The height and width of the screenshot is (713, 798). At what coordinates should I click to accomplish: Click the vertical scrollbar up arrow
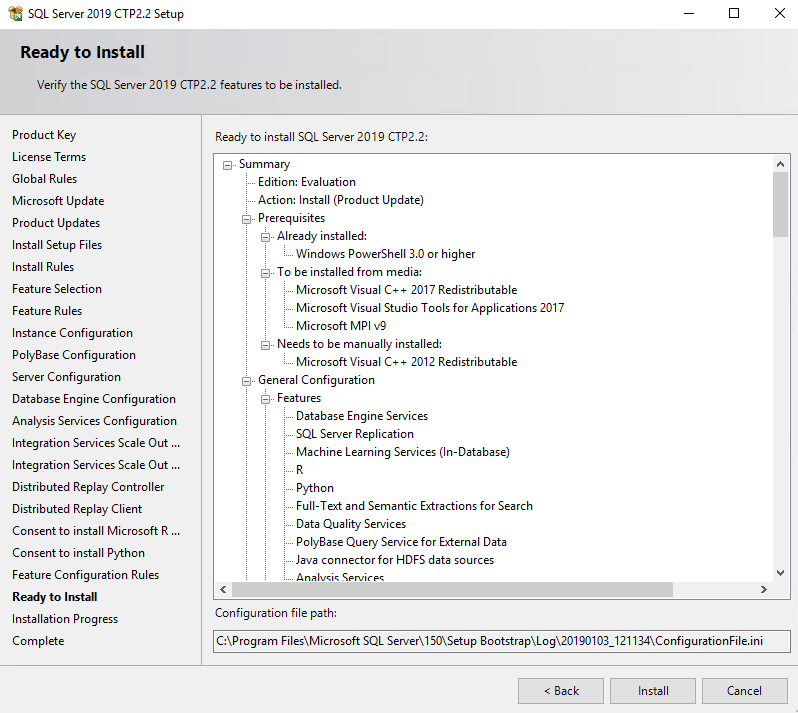point(780,164)
